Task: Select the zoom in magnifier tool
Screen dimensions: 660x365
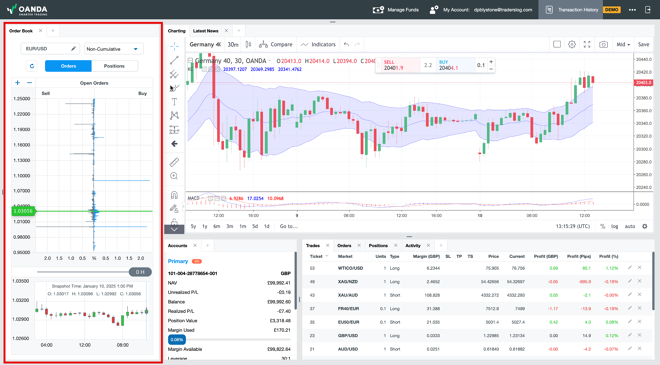Action: tap(174, 176)
